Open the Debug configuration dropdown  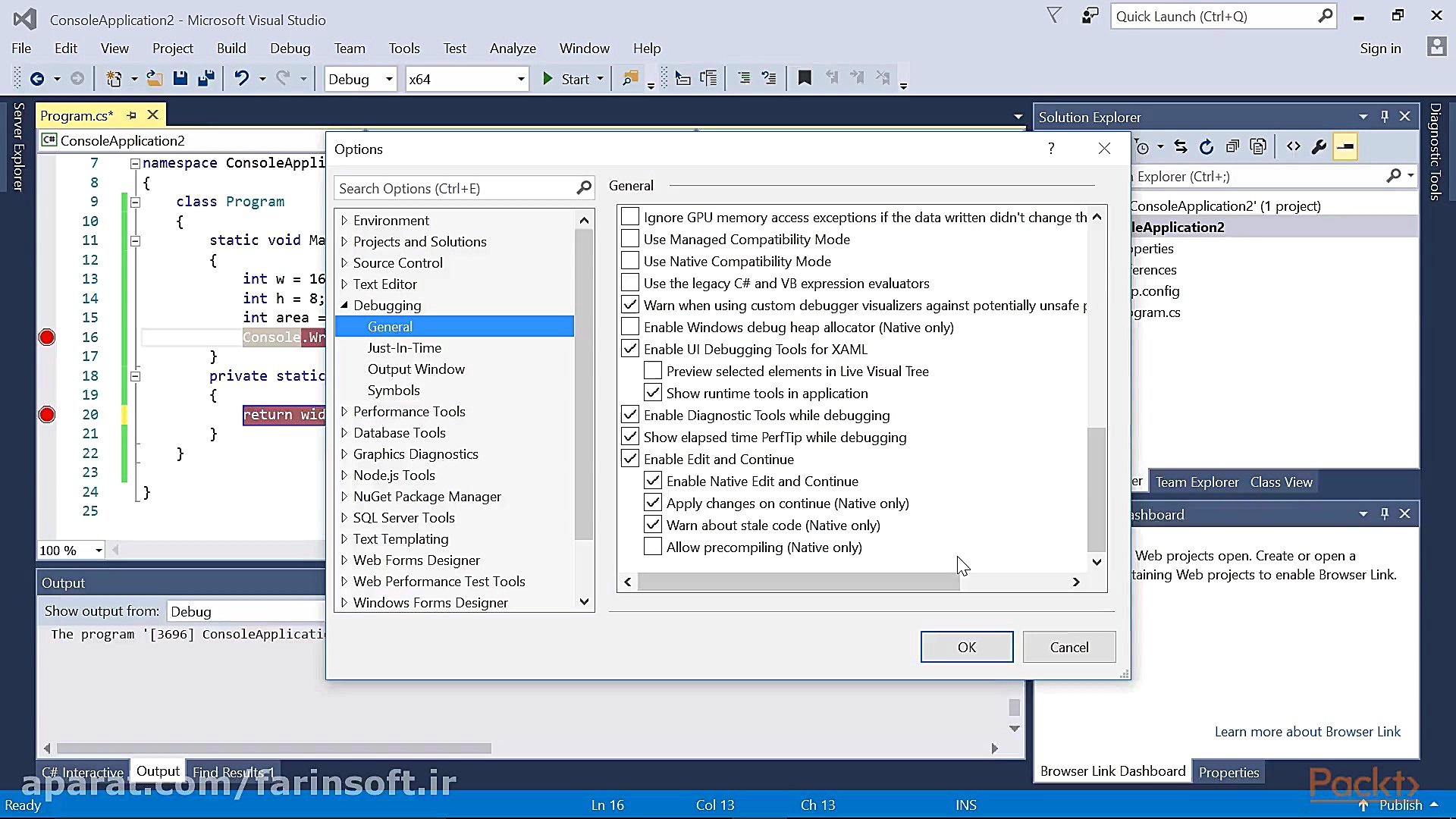pyautogui.click(x=388, y=79)
